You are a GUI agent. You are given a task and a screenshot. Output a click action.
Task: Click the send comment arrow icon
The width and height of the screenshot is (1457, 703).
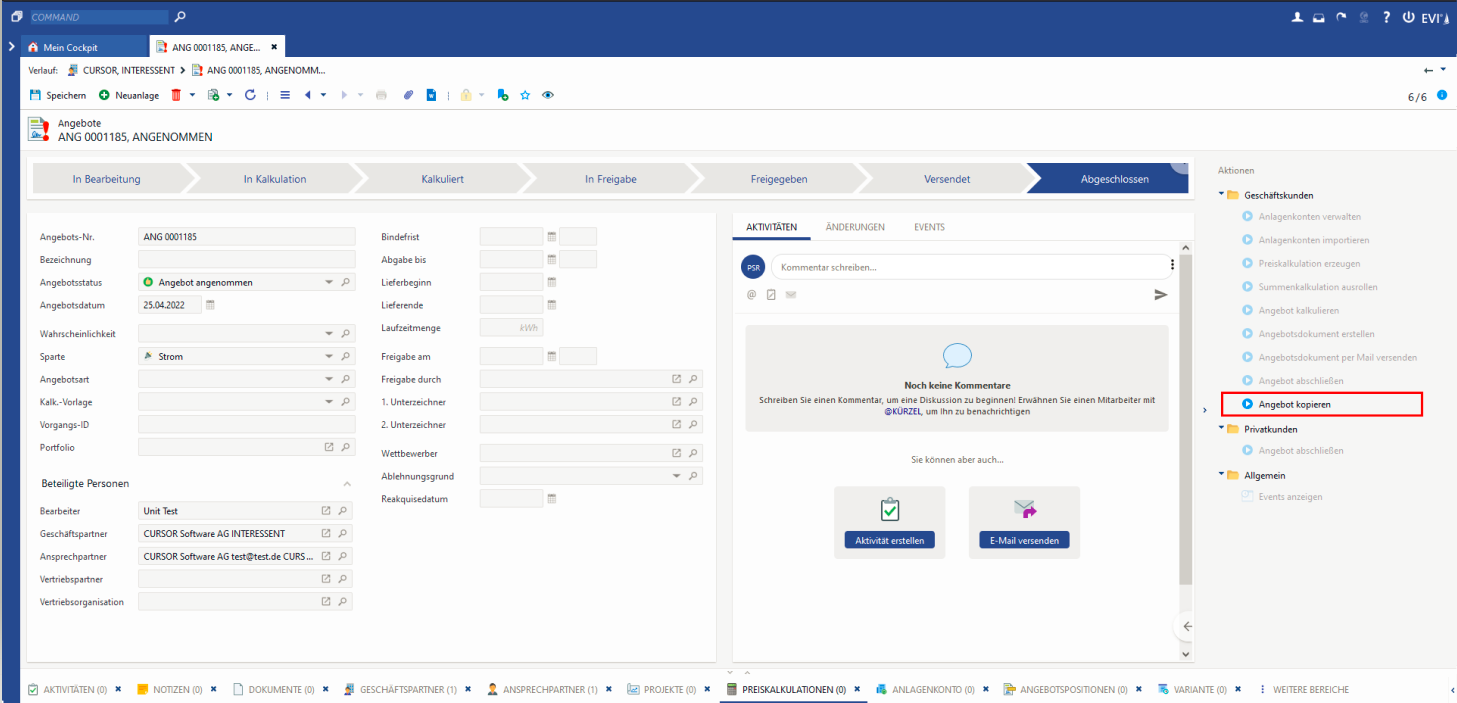1160,294
